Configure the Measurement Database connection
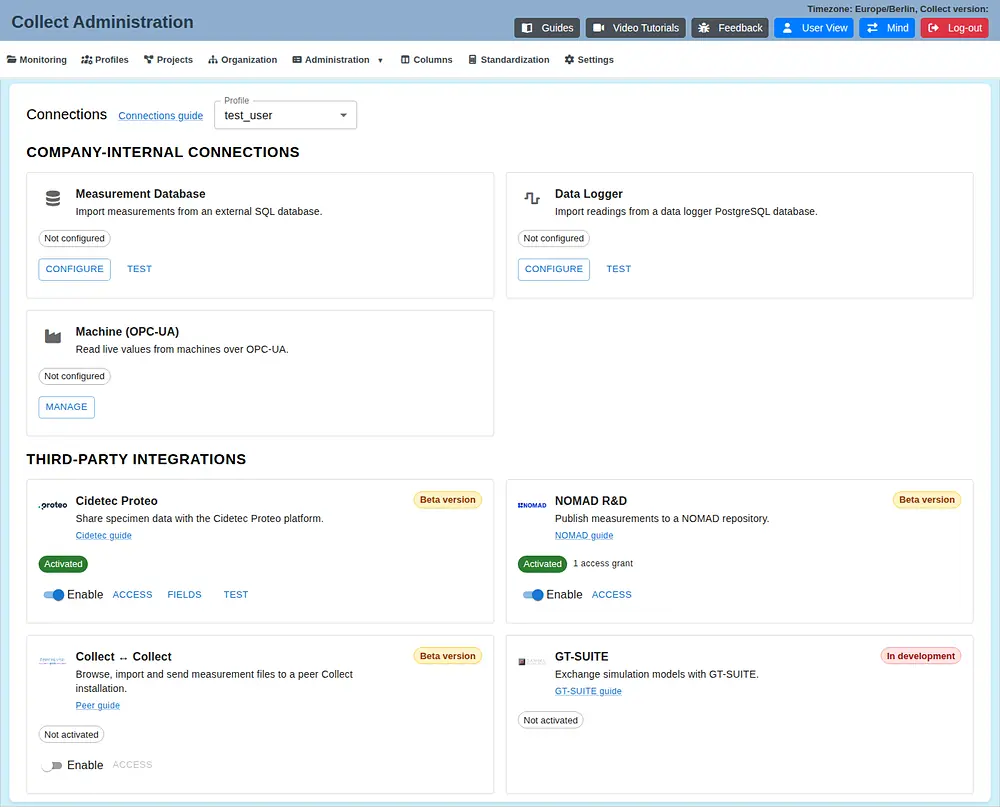This screenshot has height=807, width=1000. click(x=75, y=269)
